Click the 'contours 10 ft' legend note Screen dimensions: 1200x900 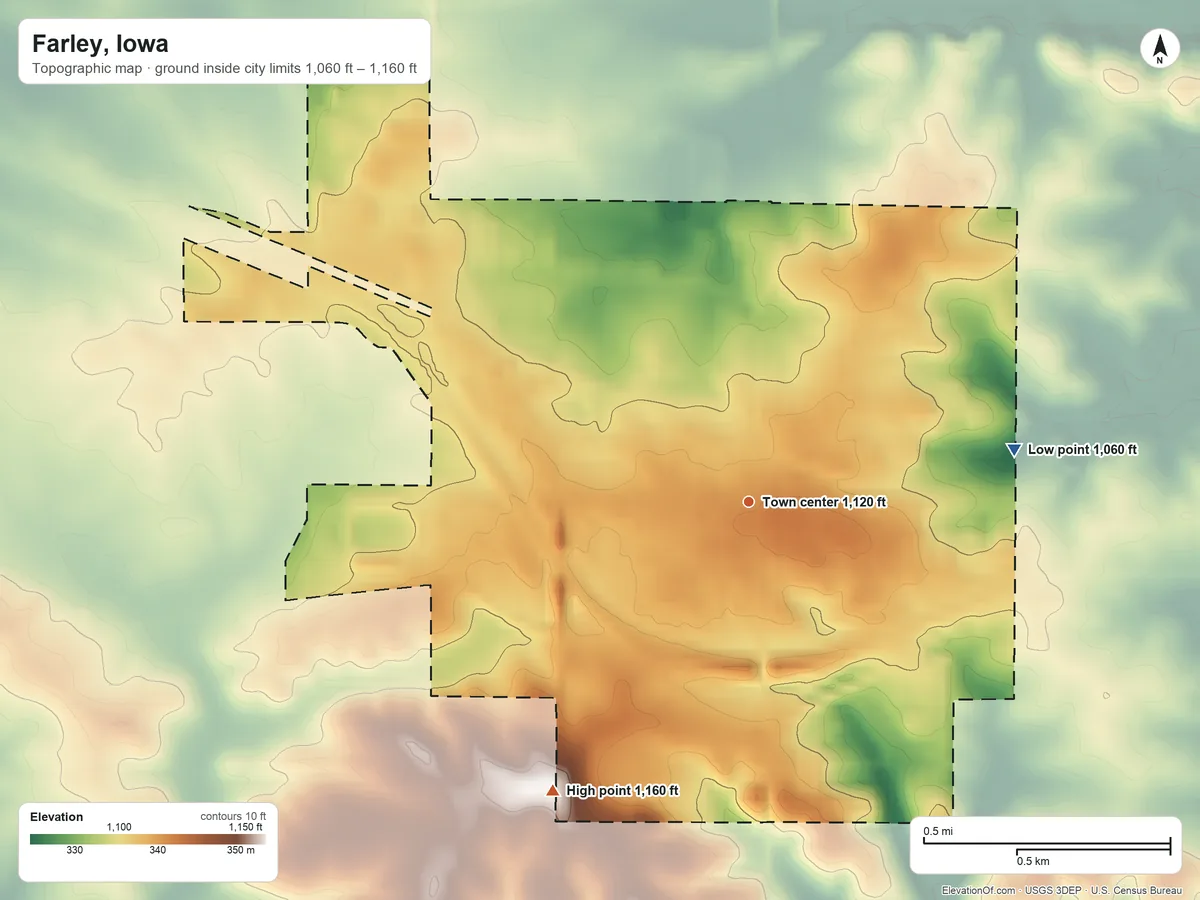pyautogui.click(x=232, y=816)
